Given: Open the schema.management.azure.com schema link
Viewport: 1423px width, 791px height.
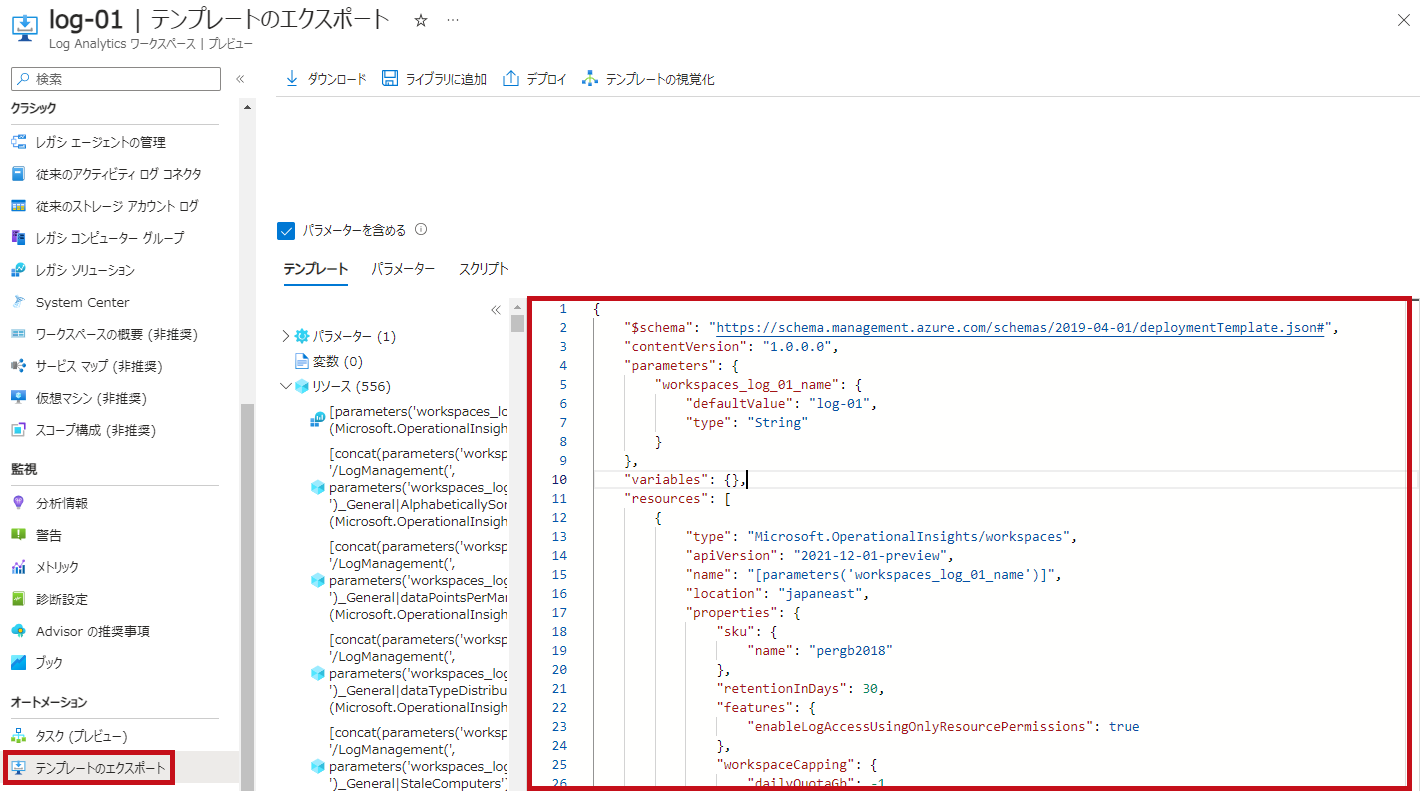Looking at the screenshot, I should 1021,328.
